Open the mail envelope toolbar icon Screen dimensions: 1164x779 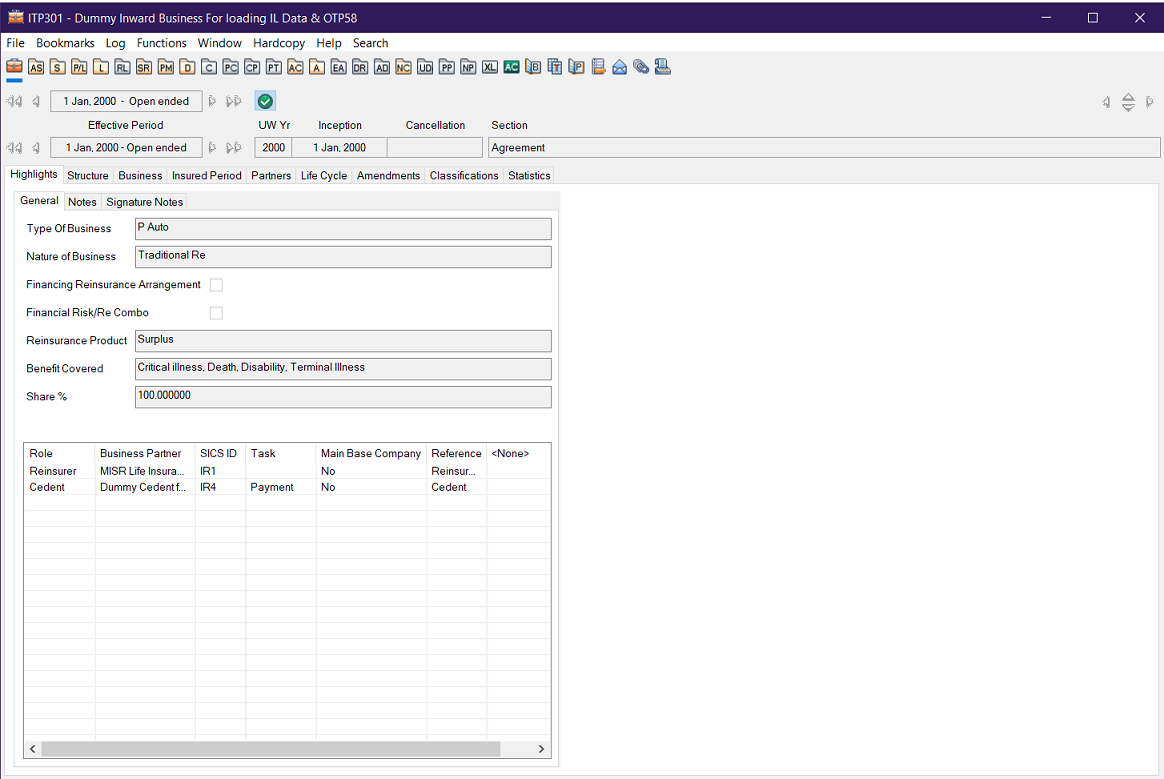[620, 66]
